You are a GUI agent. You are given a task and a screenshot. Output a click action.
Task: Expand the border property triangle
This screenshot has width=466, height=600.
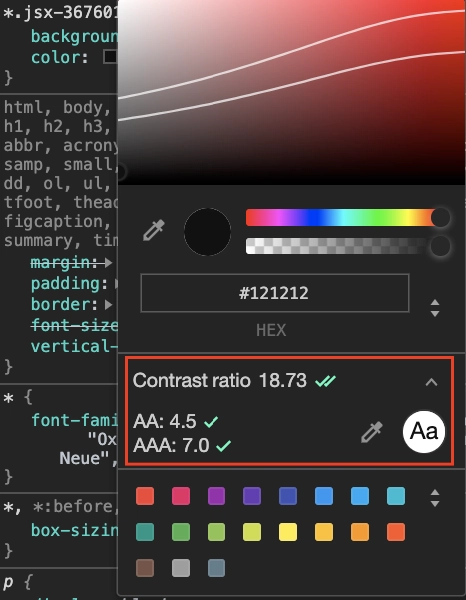pyautogui.click(x=109, y=305)
